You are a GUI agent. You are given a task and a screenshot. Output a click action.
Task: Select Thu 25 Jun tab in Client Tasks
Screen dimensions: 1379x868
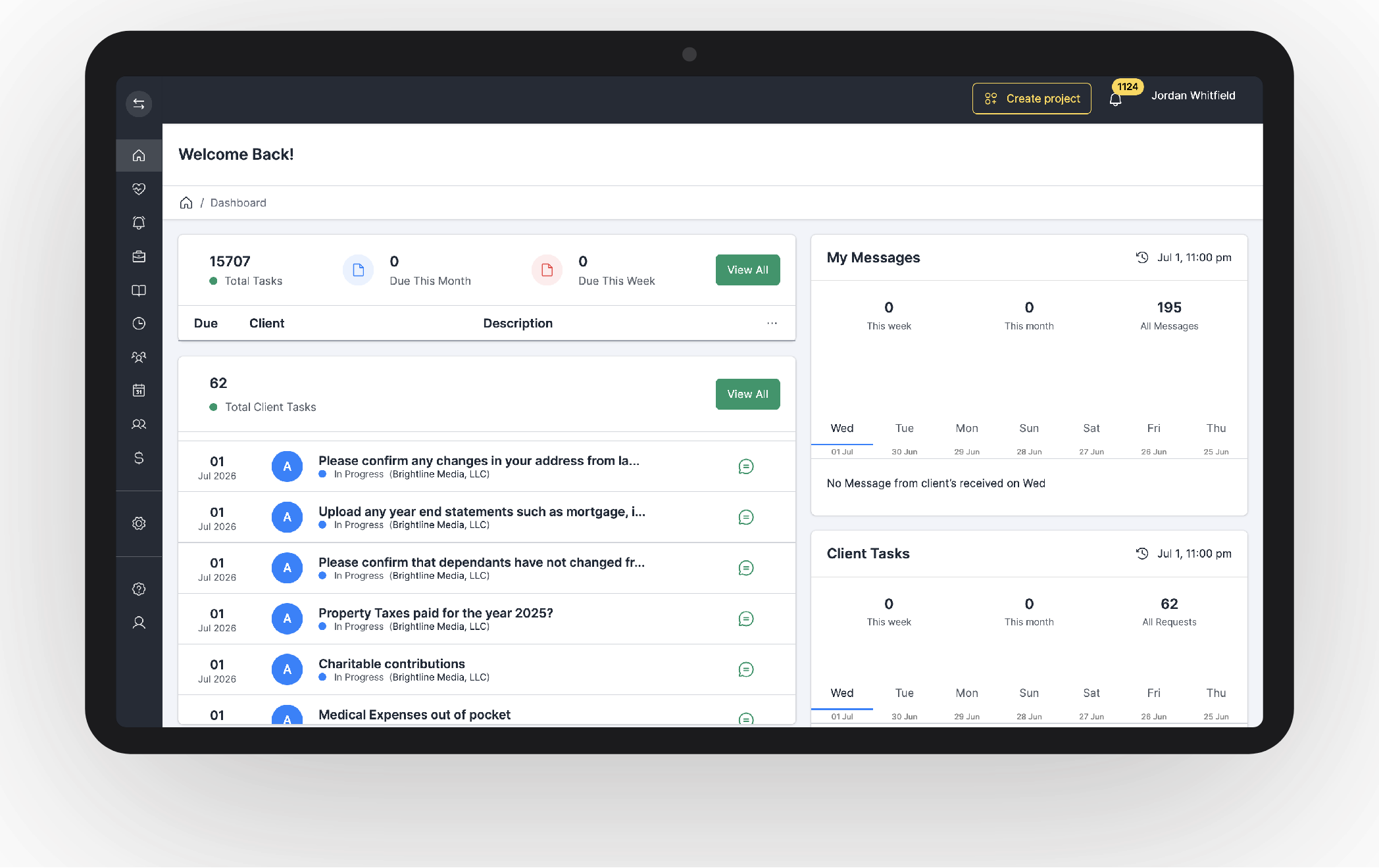tap(1216, 704)
